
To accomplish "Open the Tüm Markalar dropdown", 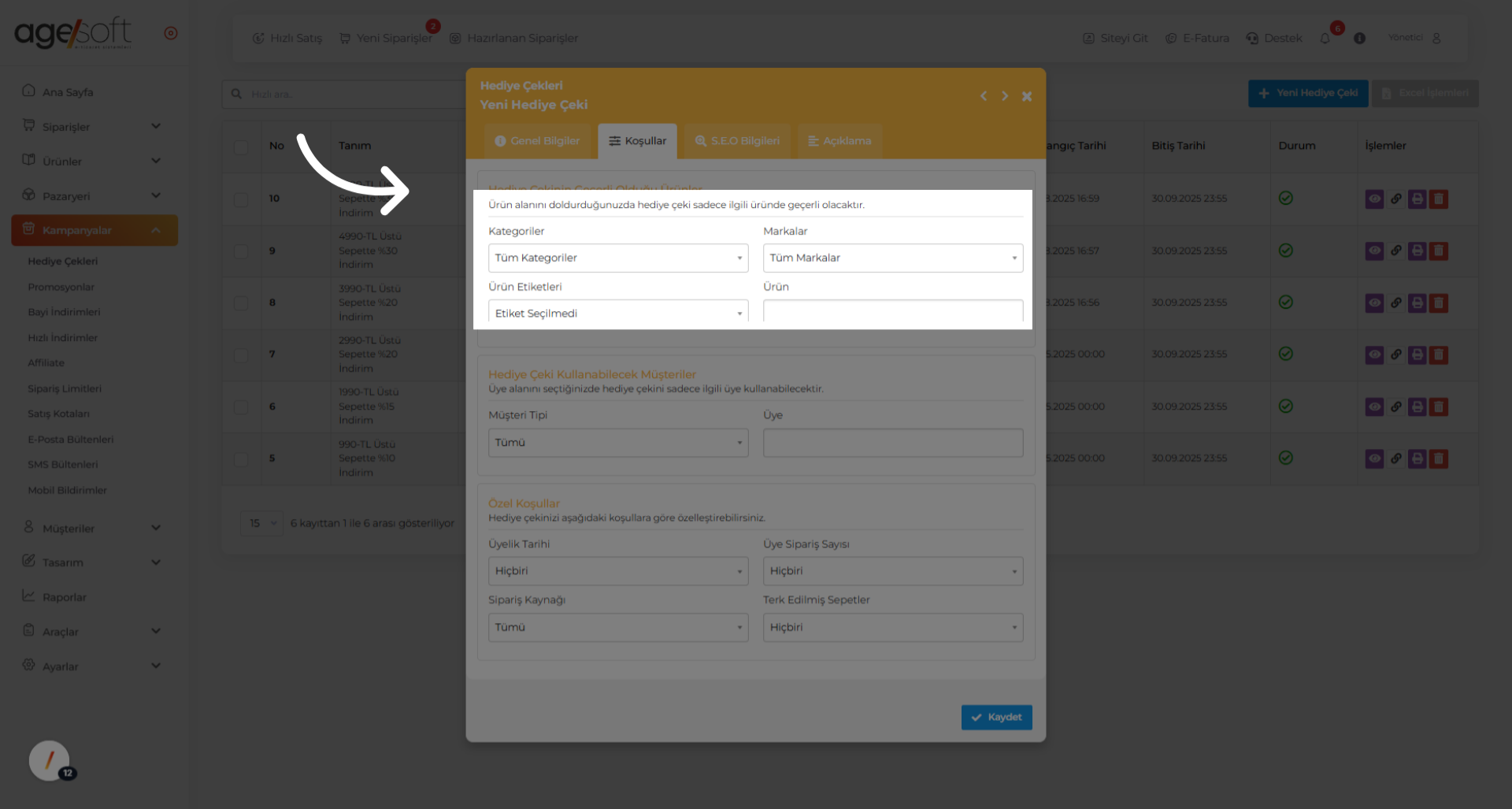I will pyautogui.click(x=892, y=258).
